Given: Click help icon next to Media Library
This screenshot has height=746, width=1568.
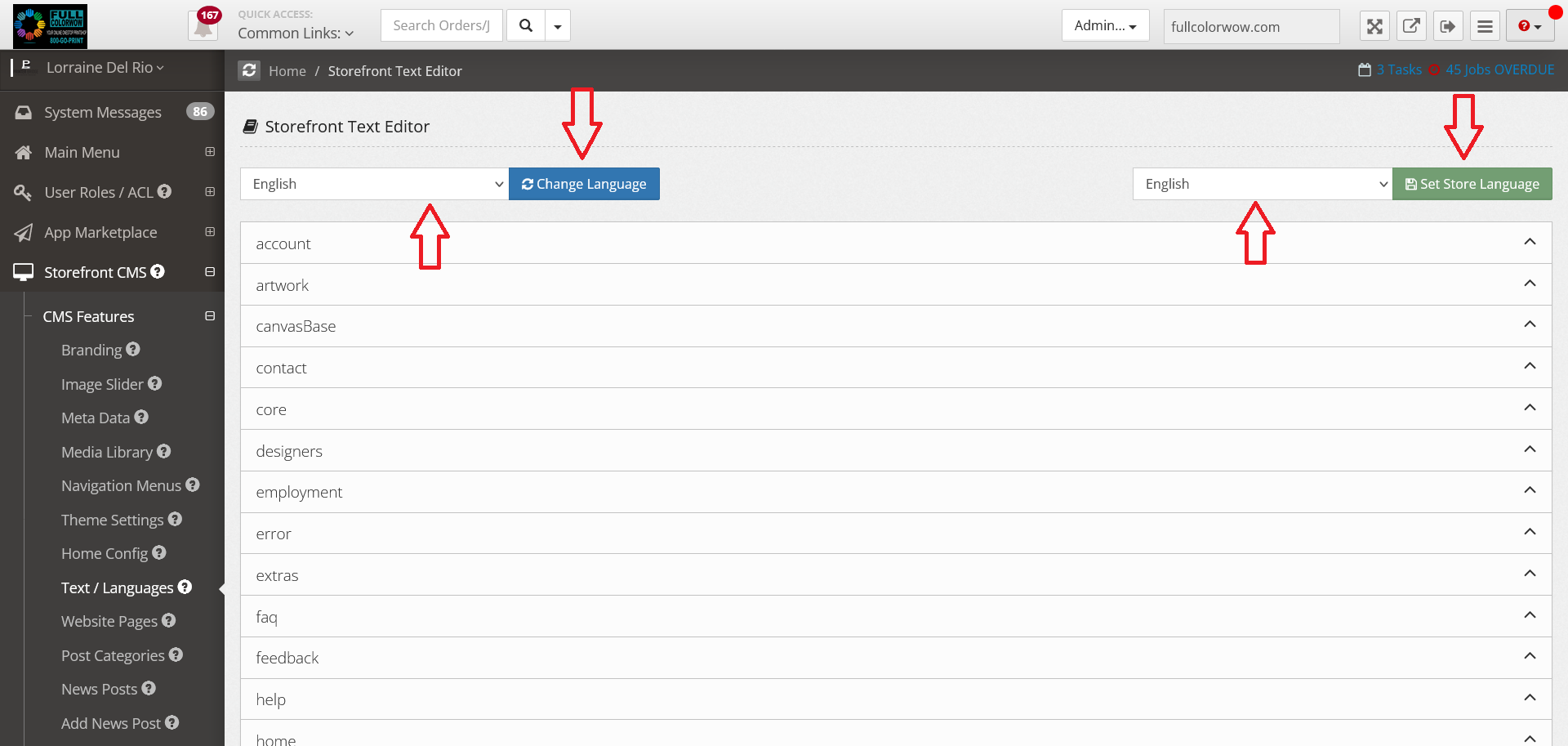Looking at the screenshot, I should coord(163,451).
